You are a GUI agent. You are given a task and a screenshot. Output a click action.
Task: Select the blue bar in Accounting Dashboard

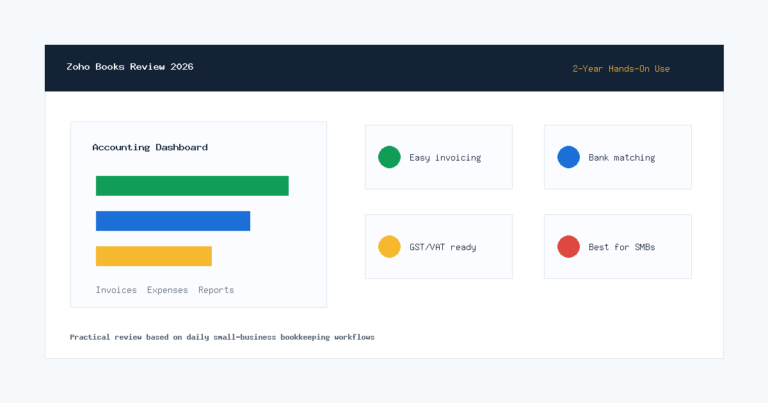pyautogui.click(x=173, y=221)
